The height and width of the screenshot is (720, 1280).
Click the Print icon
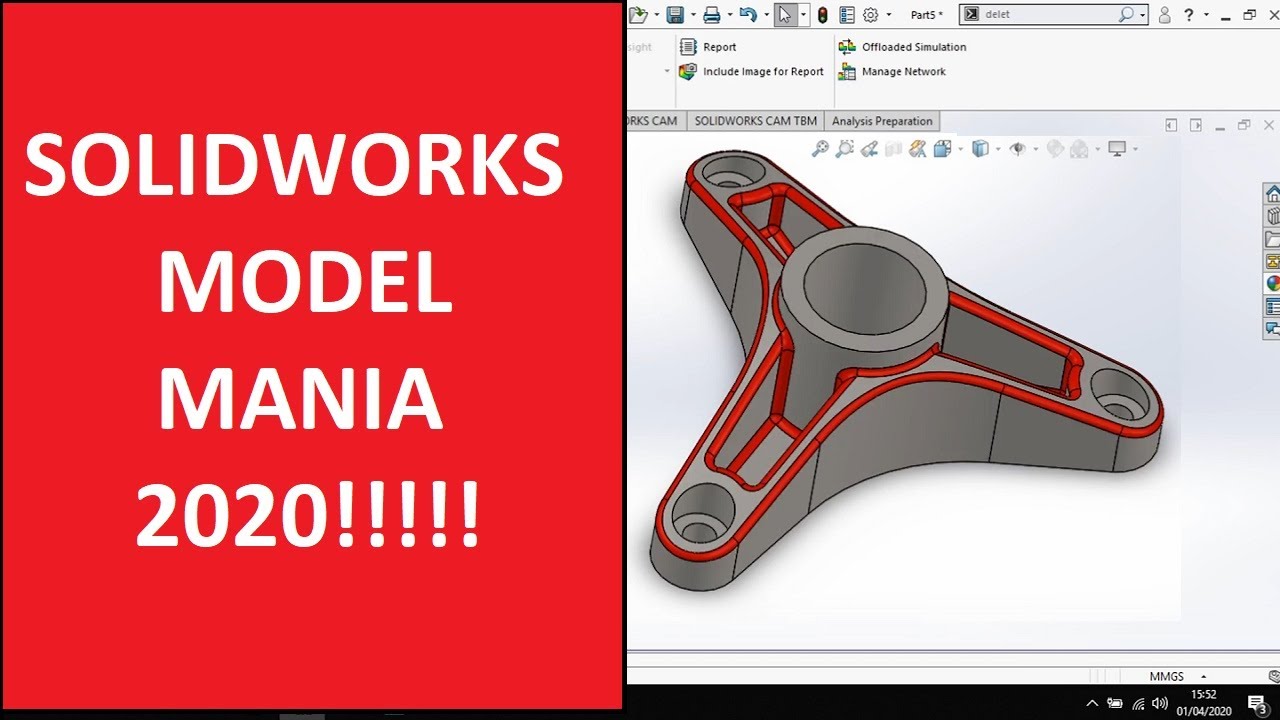(712, 14)
